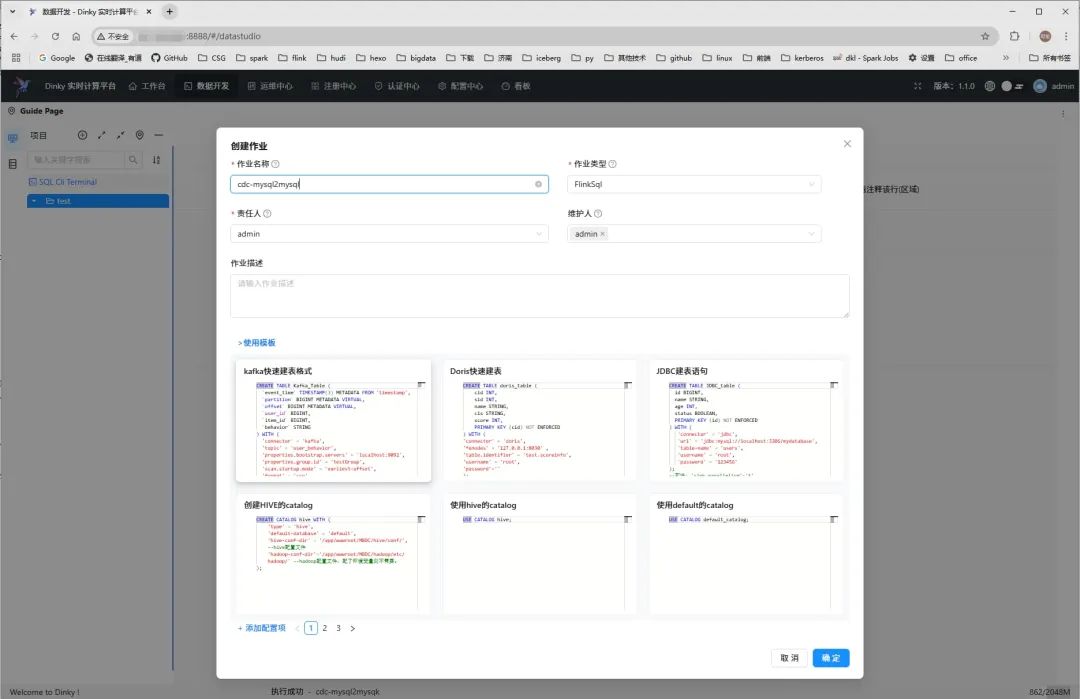This screenshot has height=699, width=1080.
Task: Collapse the 使用模板 section
Action: pos(257,342)
